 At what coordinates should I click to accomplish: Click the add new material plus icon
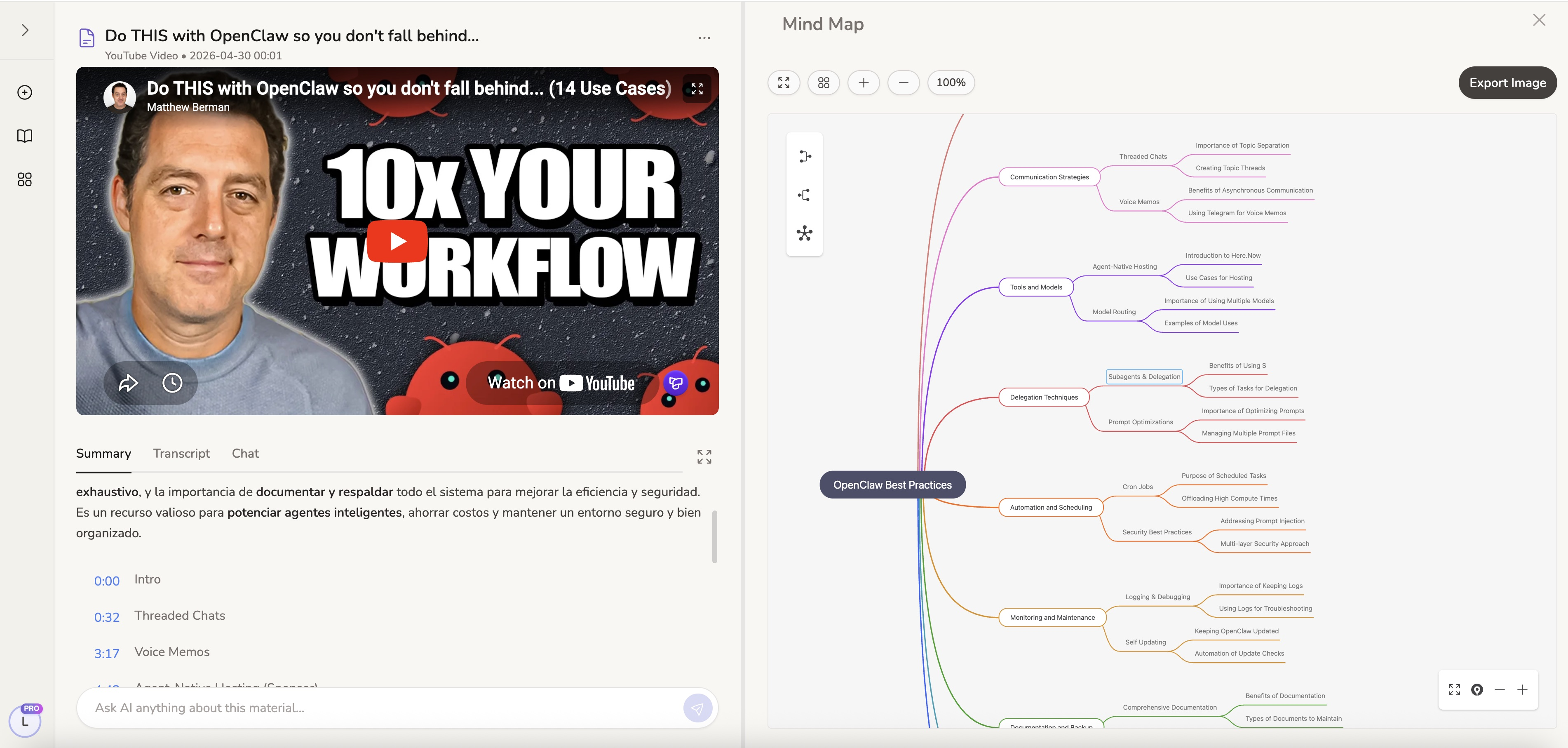[25, 93]
